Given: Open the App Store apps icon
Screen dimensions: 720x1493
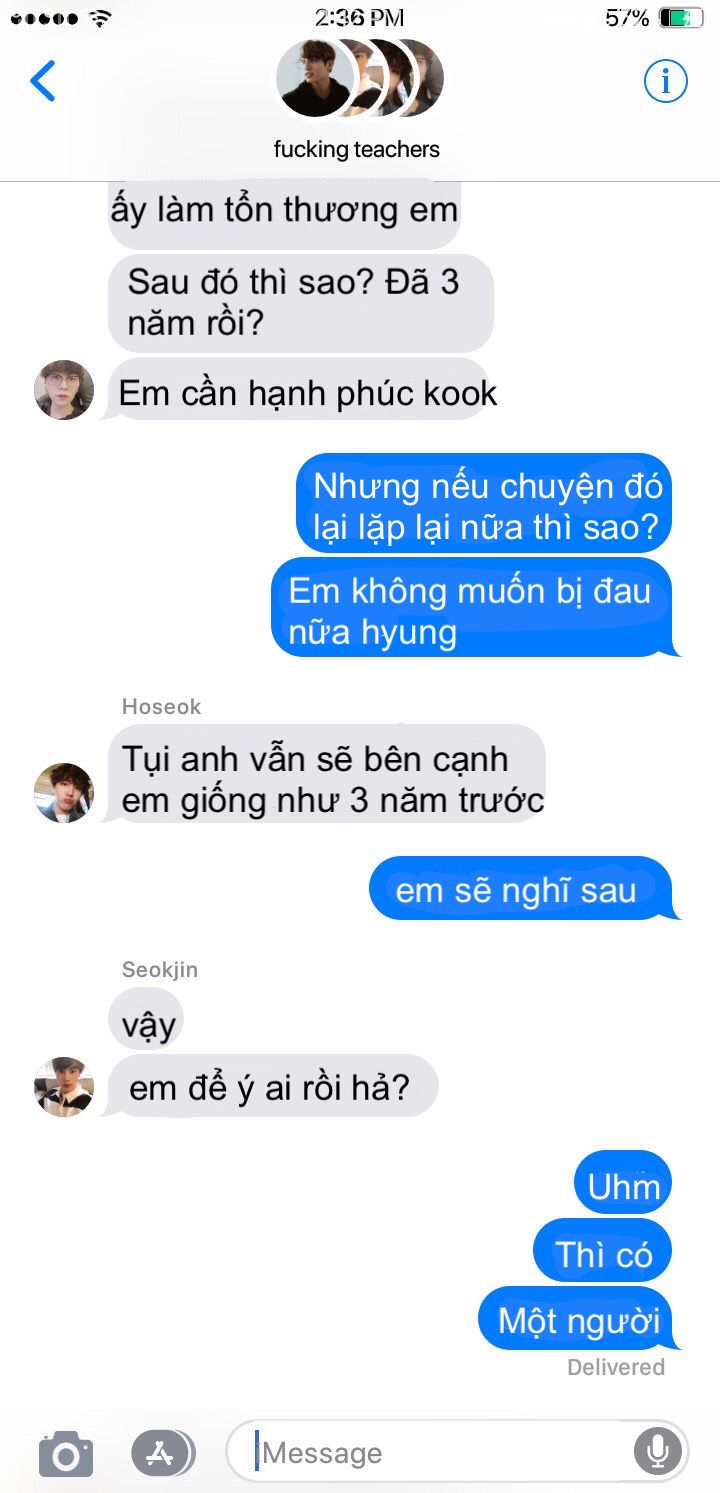Looking at the screenshot, I should [x=163, y=1453].
